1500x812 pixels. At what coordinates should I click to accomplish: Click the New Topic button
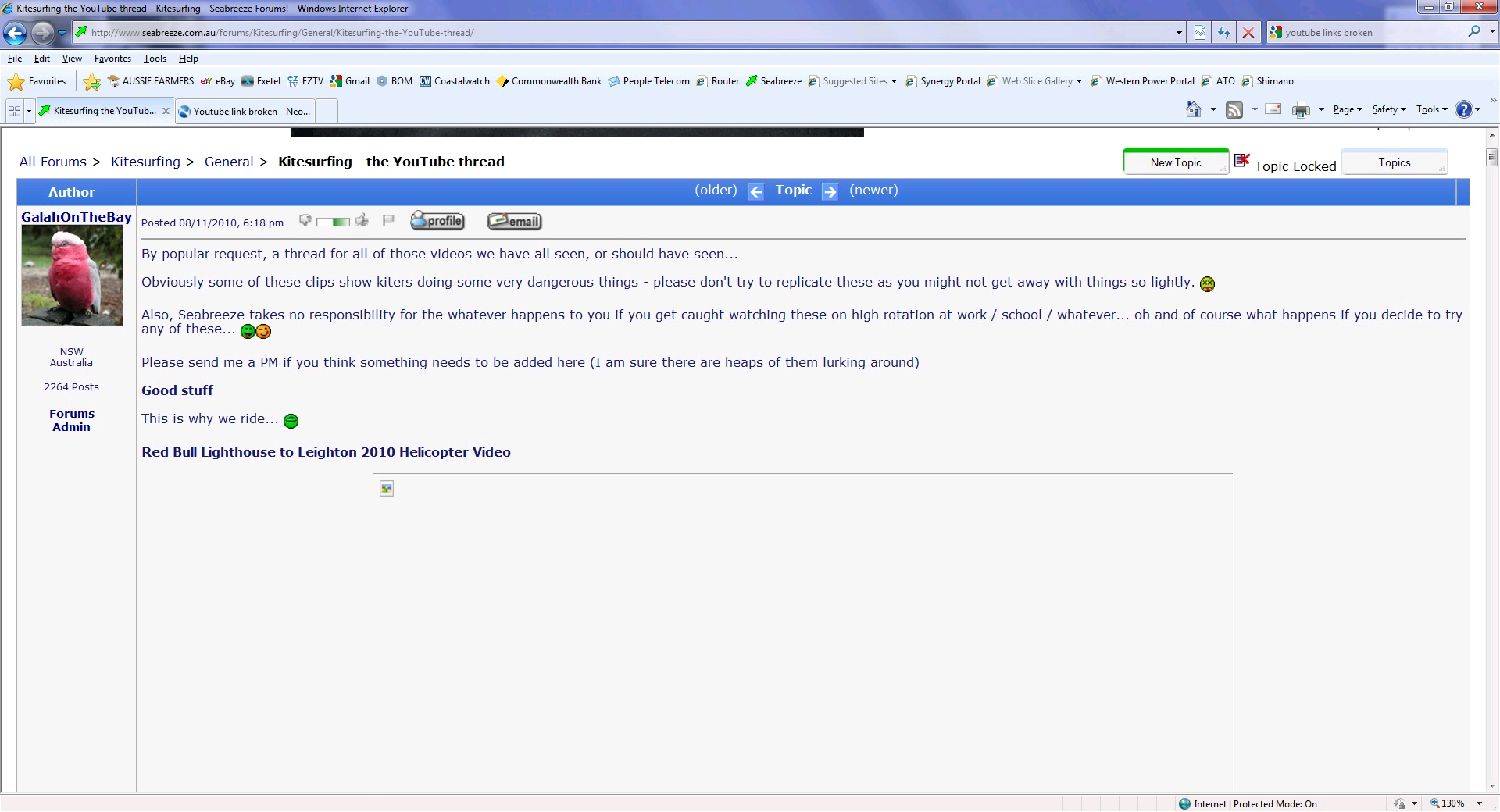[x=1175, y=162]
